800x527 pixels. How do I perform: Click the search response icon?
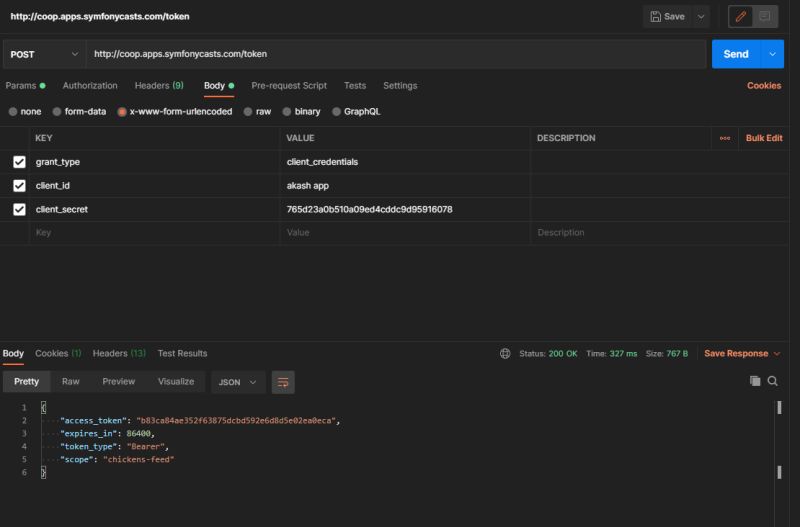tap(772, 381)
